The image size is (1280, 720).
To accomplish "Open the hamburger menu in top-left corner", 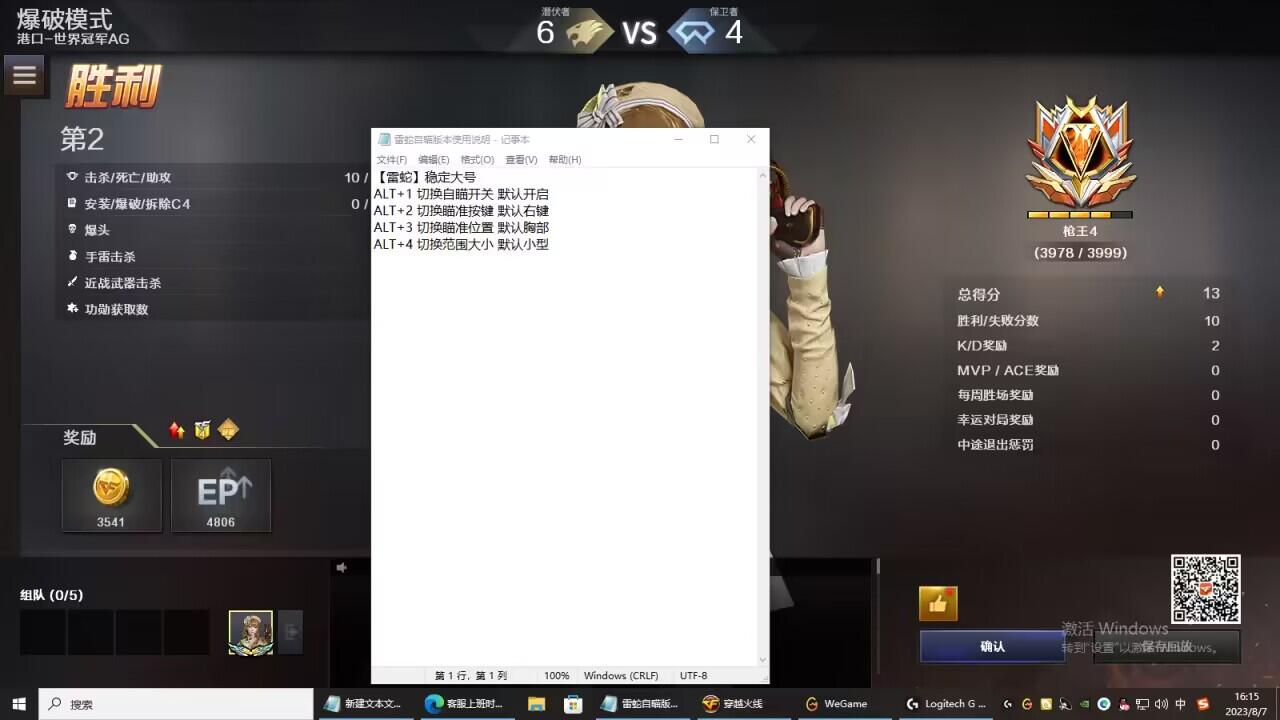I will [x=25, y=75].
